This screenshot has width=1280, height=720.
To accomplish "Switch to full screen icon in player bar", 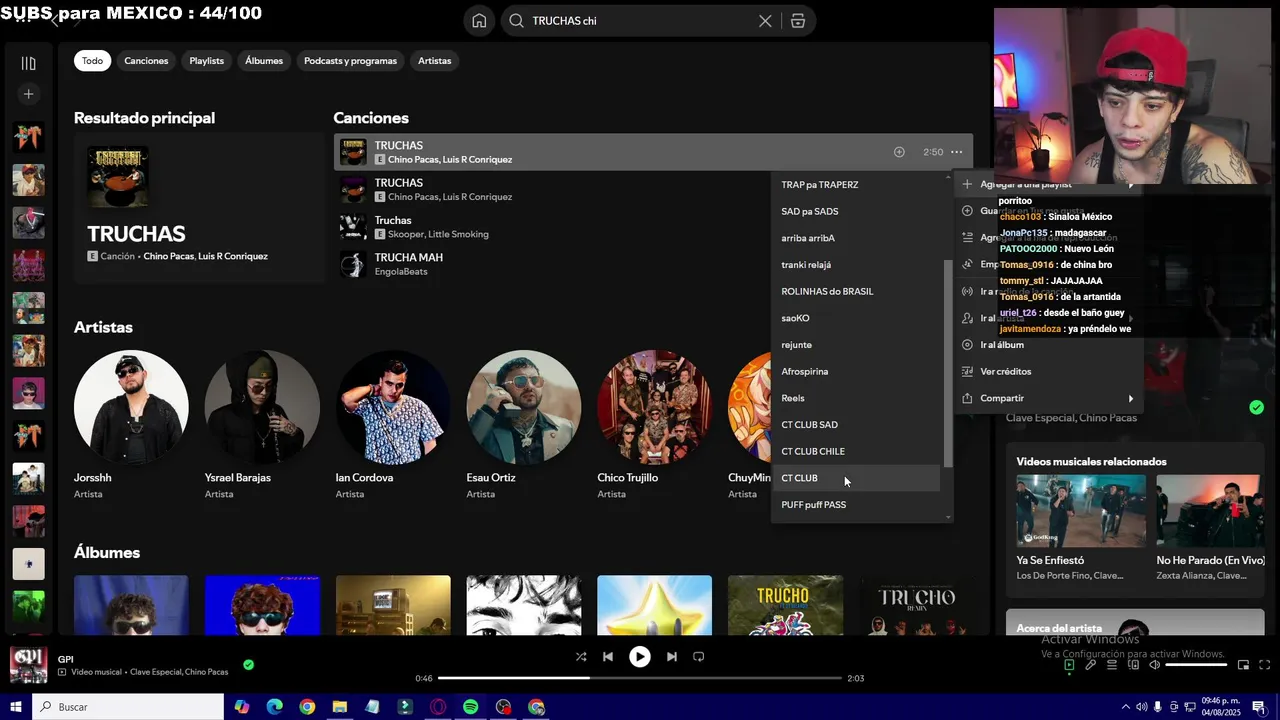I will pos(1265,665).
